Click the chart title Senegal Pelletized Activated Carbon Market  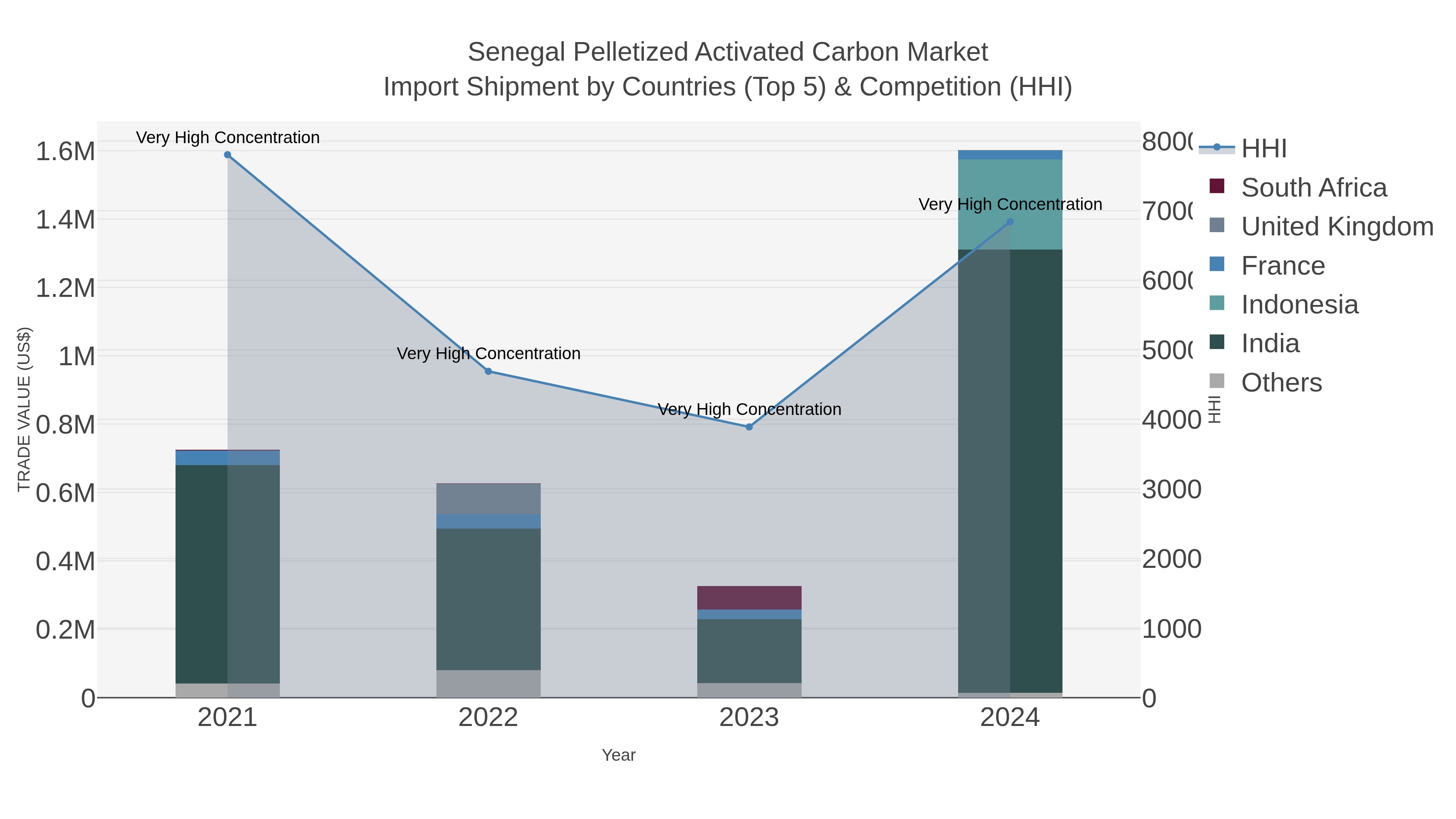[728, 52]
